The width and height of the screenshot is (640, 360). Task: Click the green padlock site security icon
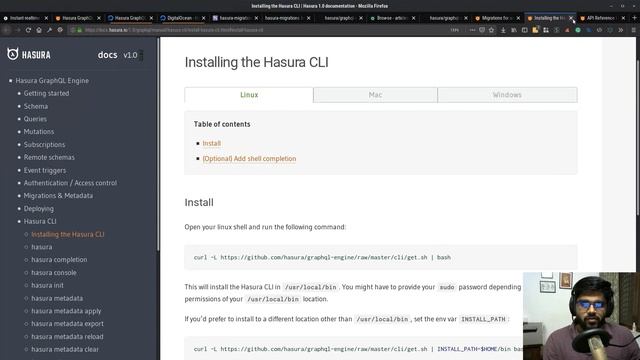(80, 30)
